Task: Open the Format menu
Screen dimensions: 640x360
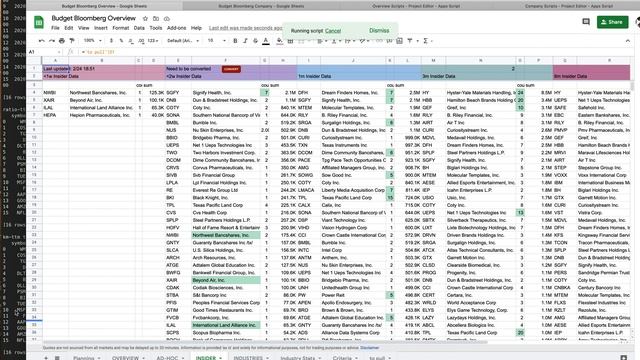Action: click(120, 28)
